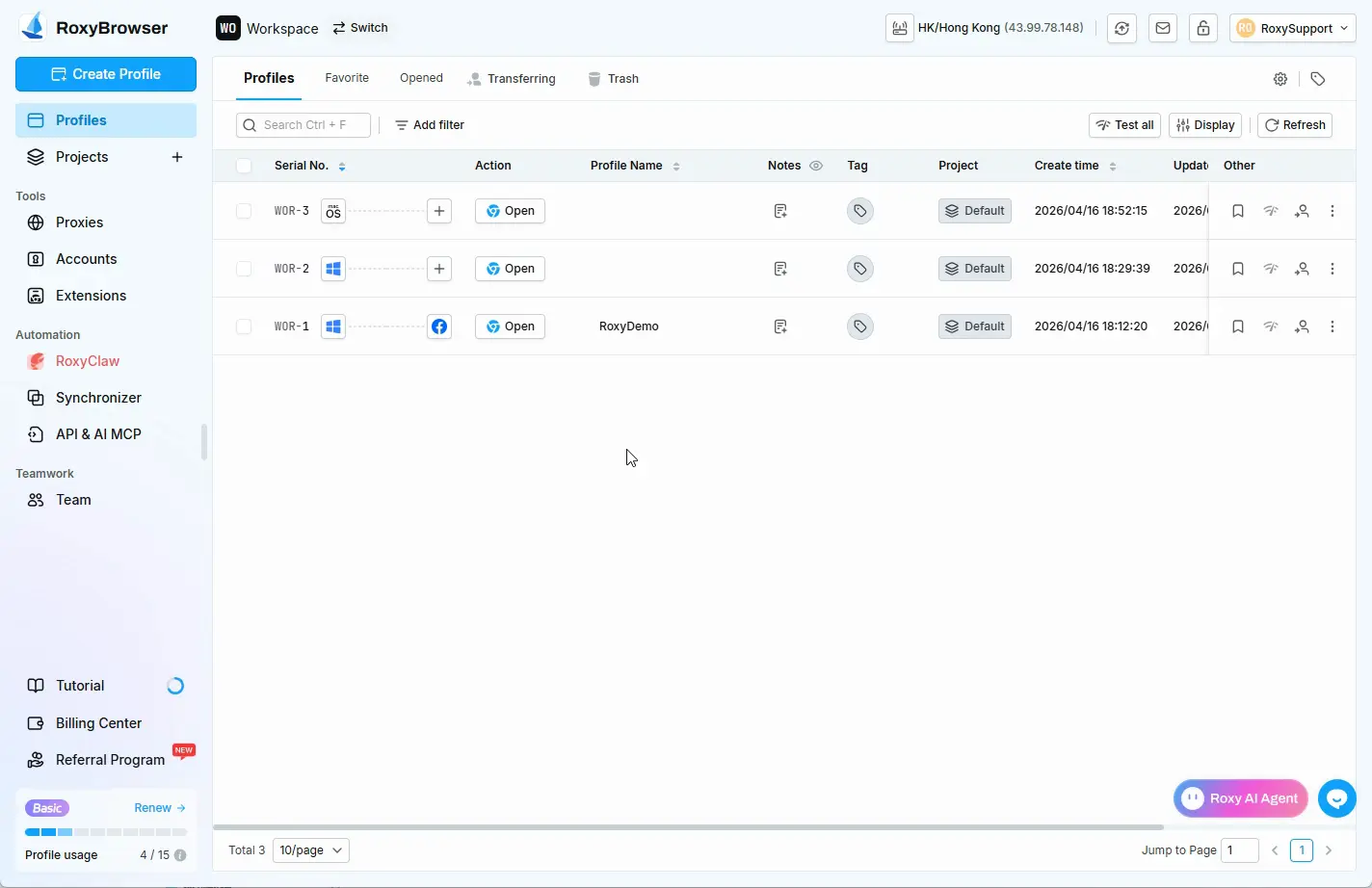Open the RoxySupport account dropdown

[x=1292, y=28]
